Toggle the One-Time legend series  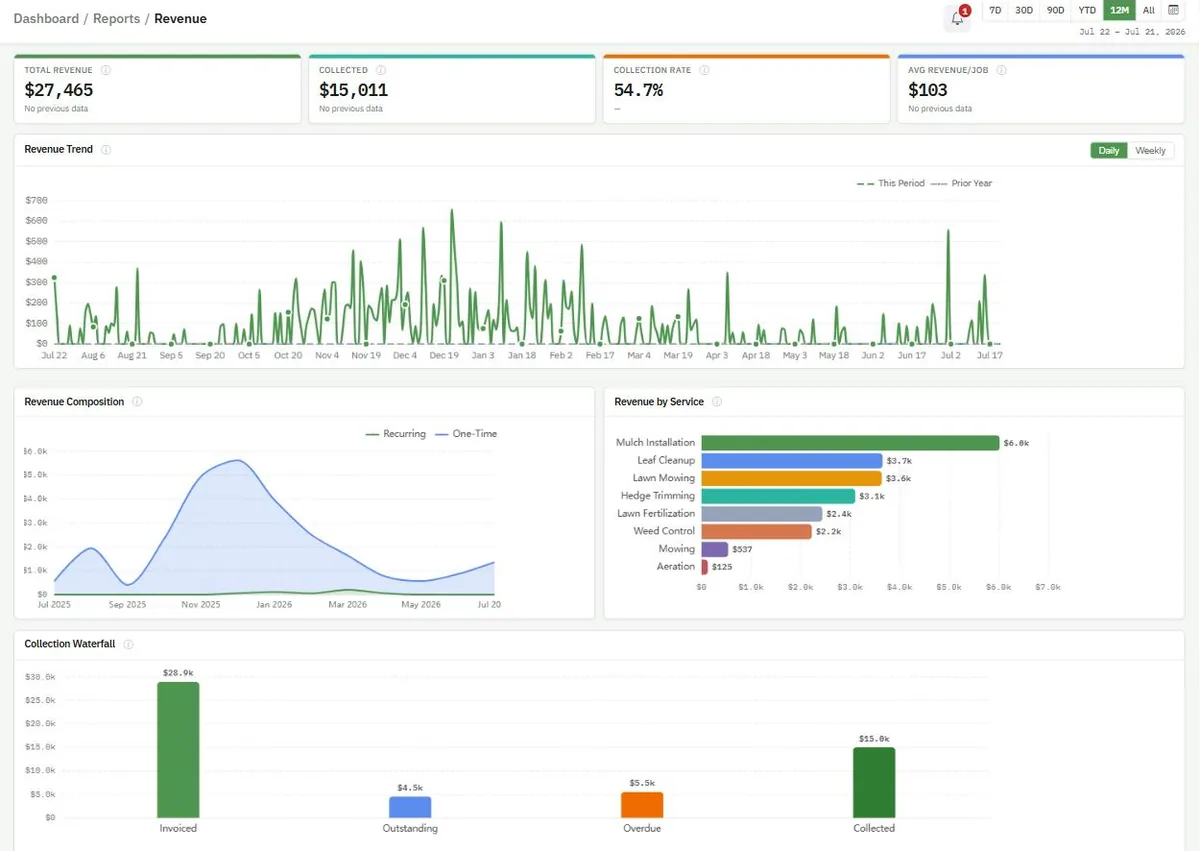click(466, 434)
